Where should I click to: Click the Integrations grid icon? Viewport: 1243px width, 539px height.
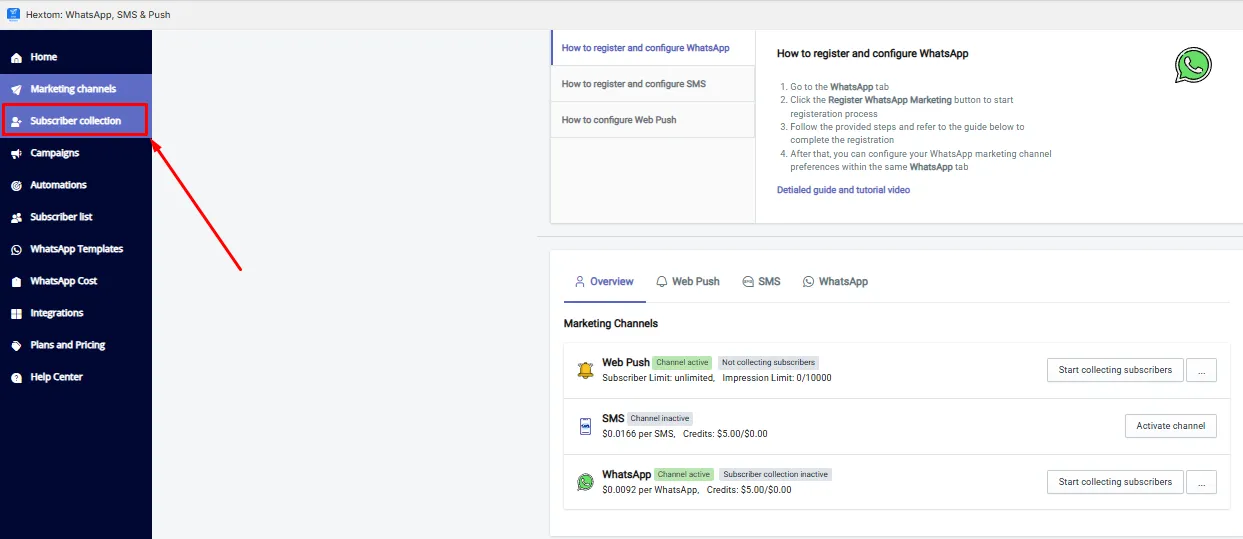point(16,313)
